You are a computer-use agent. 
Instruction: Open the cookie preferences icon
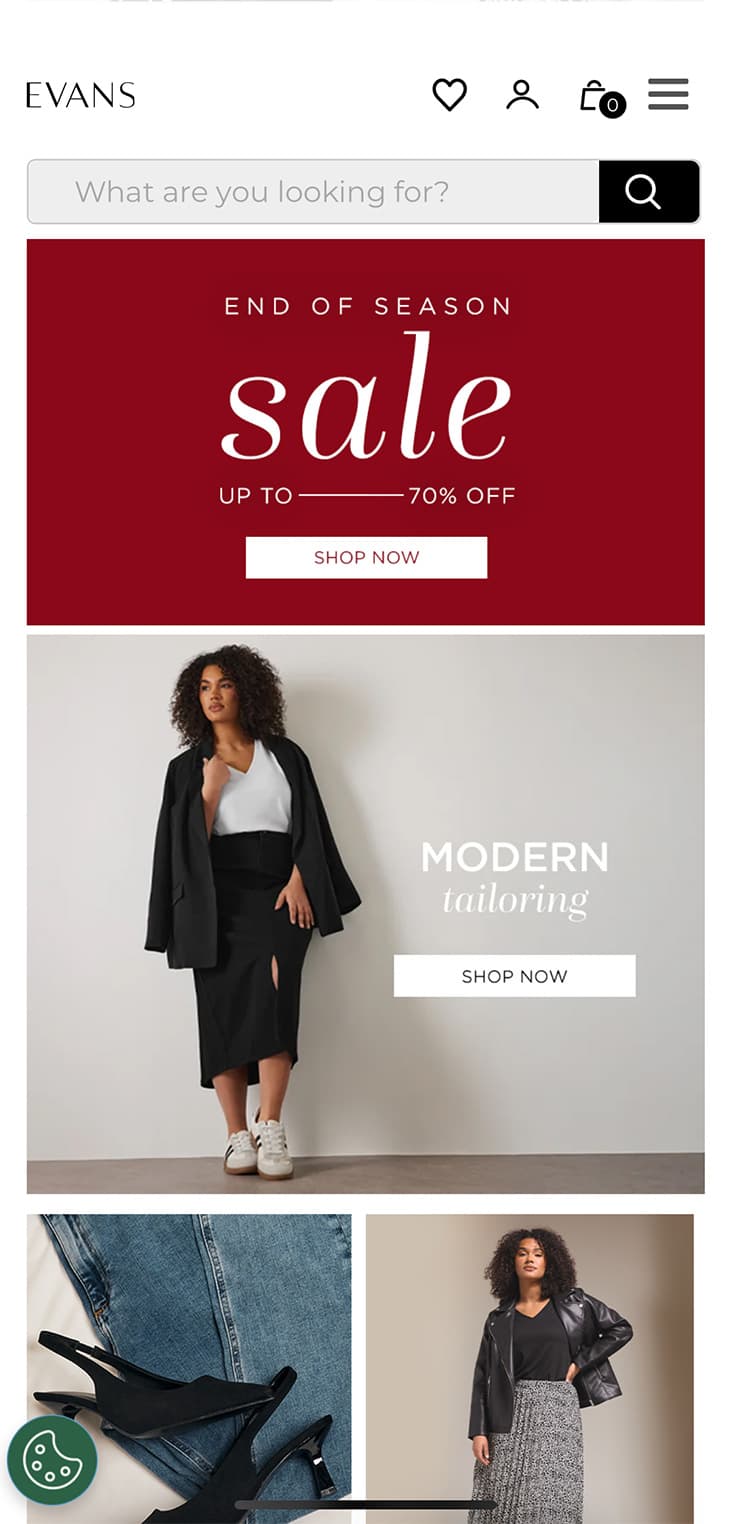[x=52, y=1460]
